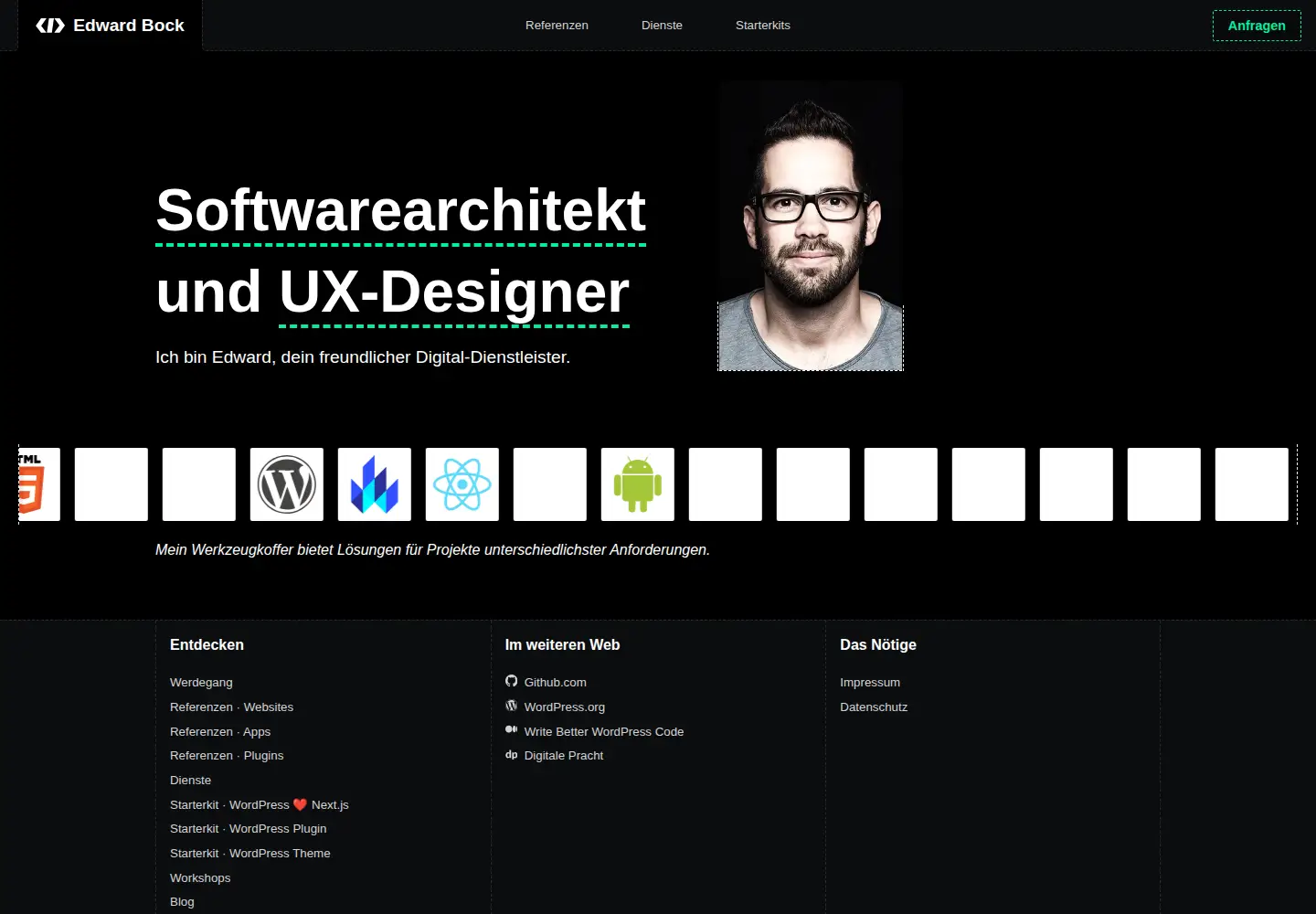Click the Das Nötige footer heading
Screen dimensions: 1316x914
(x=878, y=645)
